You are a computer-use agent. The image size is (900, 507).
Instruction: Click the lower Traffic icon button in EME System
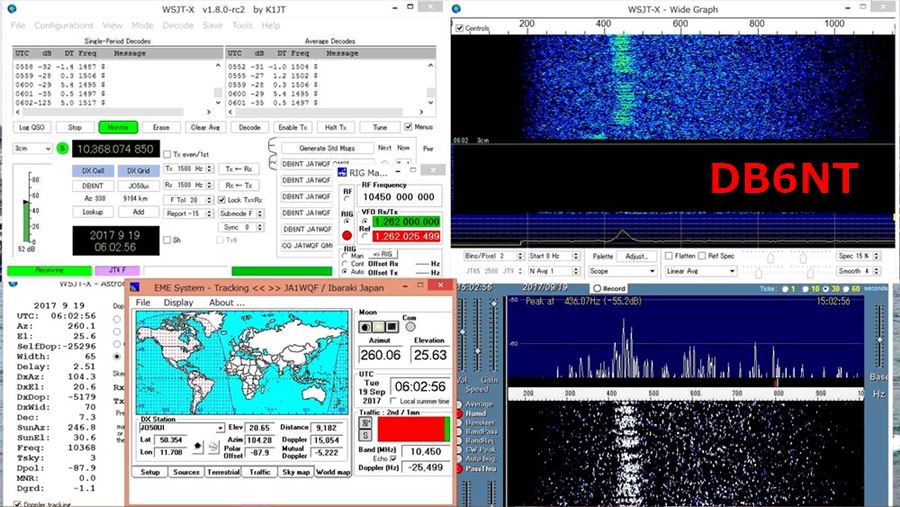[x=365, y=436]
